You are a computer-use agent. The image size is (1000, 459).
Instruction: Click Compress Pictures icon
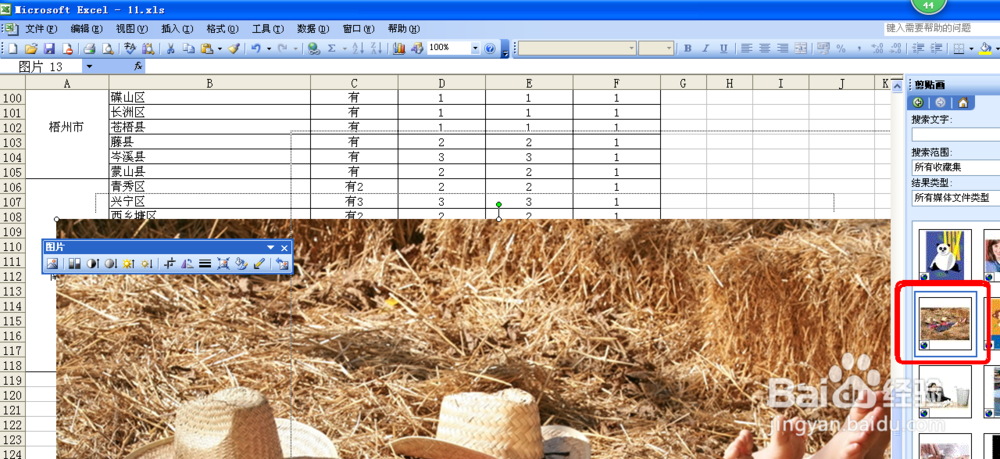(x=223, y=263)
